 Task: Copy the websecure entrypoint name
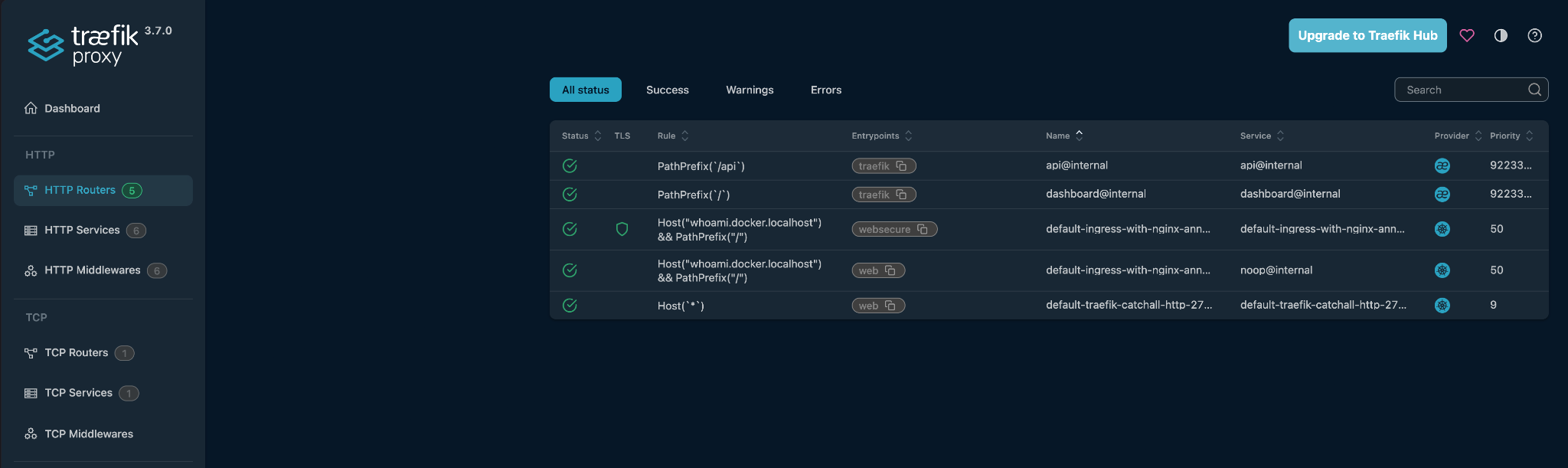pyautogui.click(x=923, y=229)
